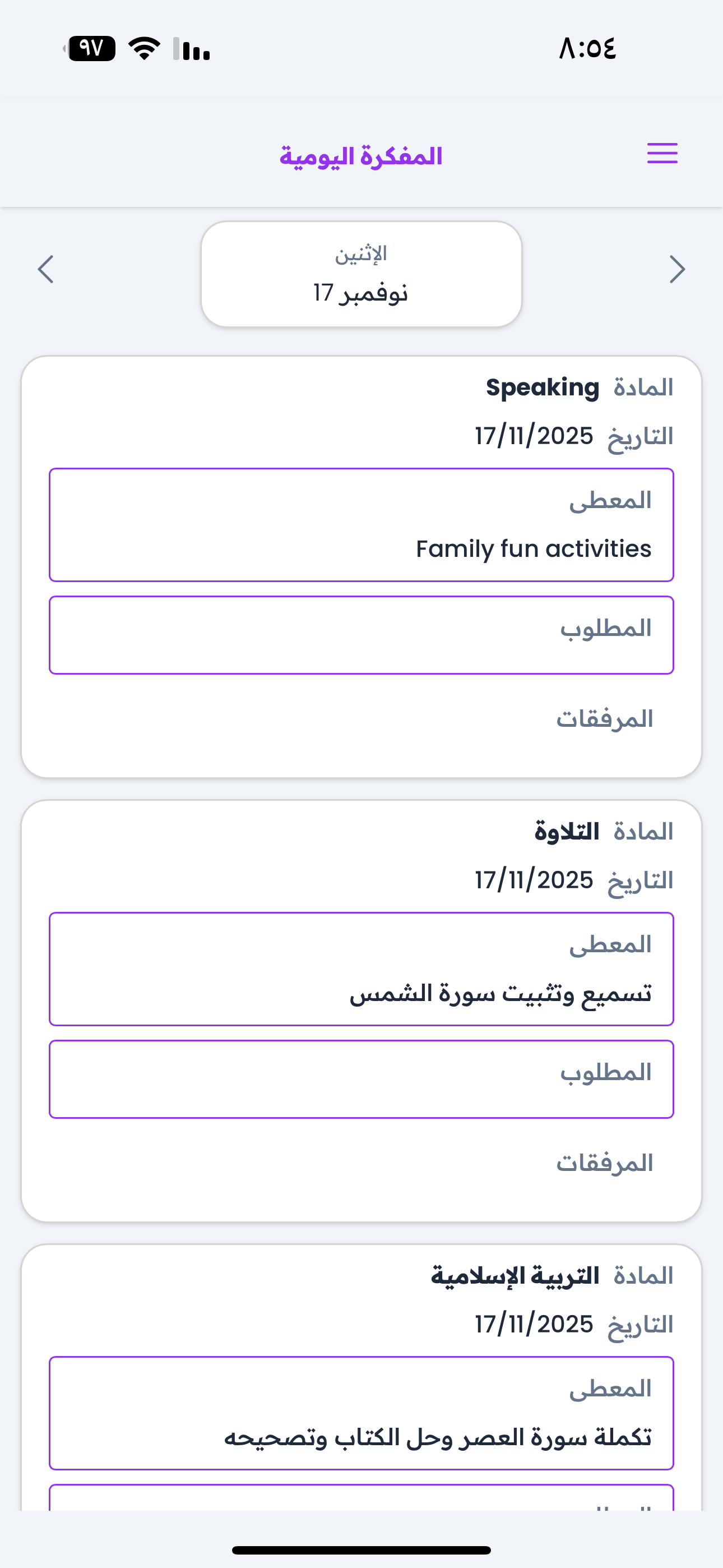Tap the Wi-Fi status icon
This screenshot has width=723, height=1568.
coord(144,48)
